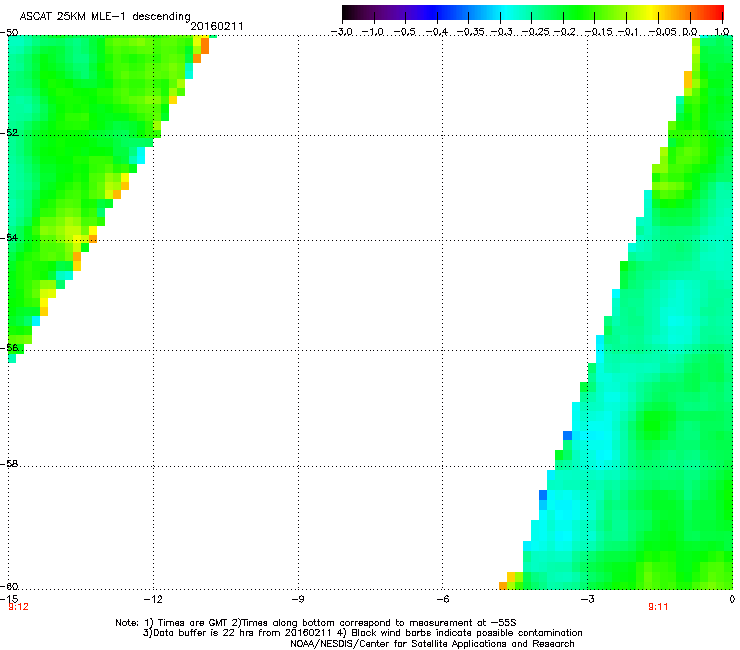This screenshot has width=740, height=650.
Task: Click the note line 'Times are GMT'
Action: 316,623
